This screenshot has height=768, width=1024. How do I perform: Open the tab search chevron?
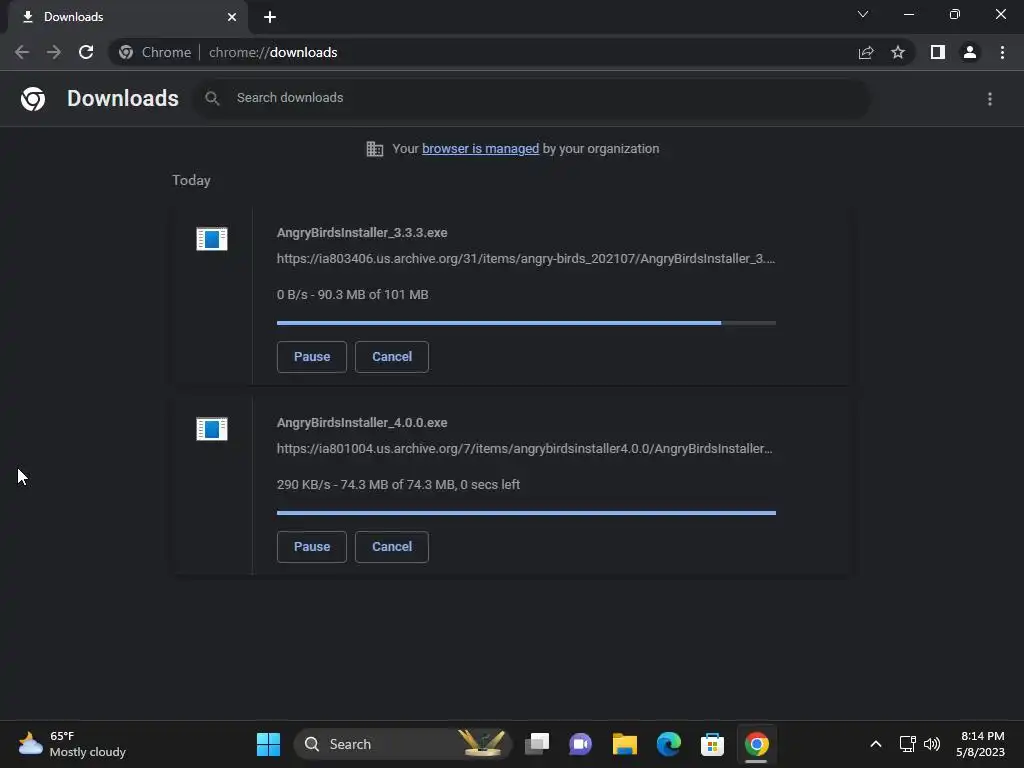coord(863,14)
